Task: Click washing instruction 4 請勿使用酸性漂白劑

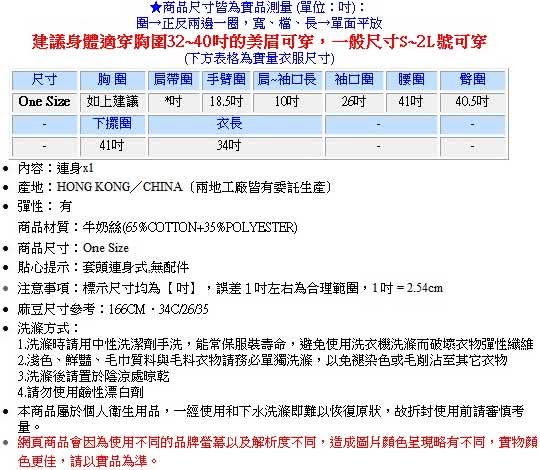Action: click(x=81, y=392)
